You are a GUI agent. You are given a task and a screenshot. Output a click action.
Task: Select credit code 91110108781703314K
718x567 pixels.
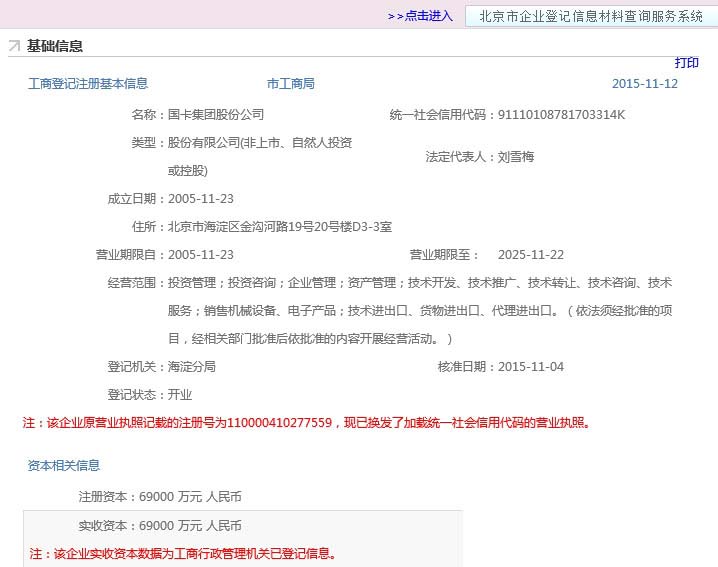point(561,114)
